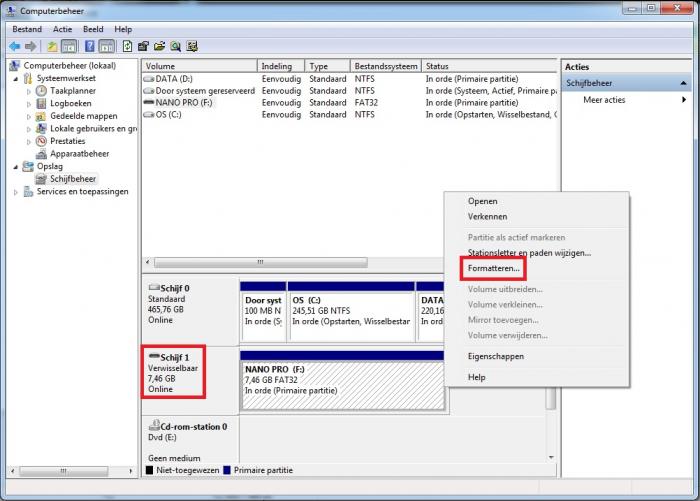The image size is (700, 501).
Task: Sort by the Indeling column header
Action: pyautogui.click(x=281, y=66)
